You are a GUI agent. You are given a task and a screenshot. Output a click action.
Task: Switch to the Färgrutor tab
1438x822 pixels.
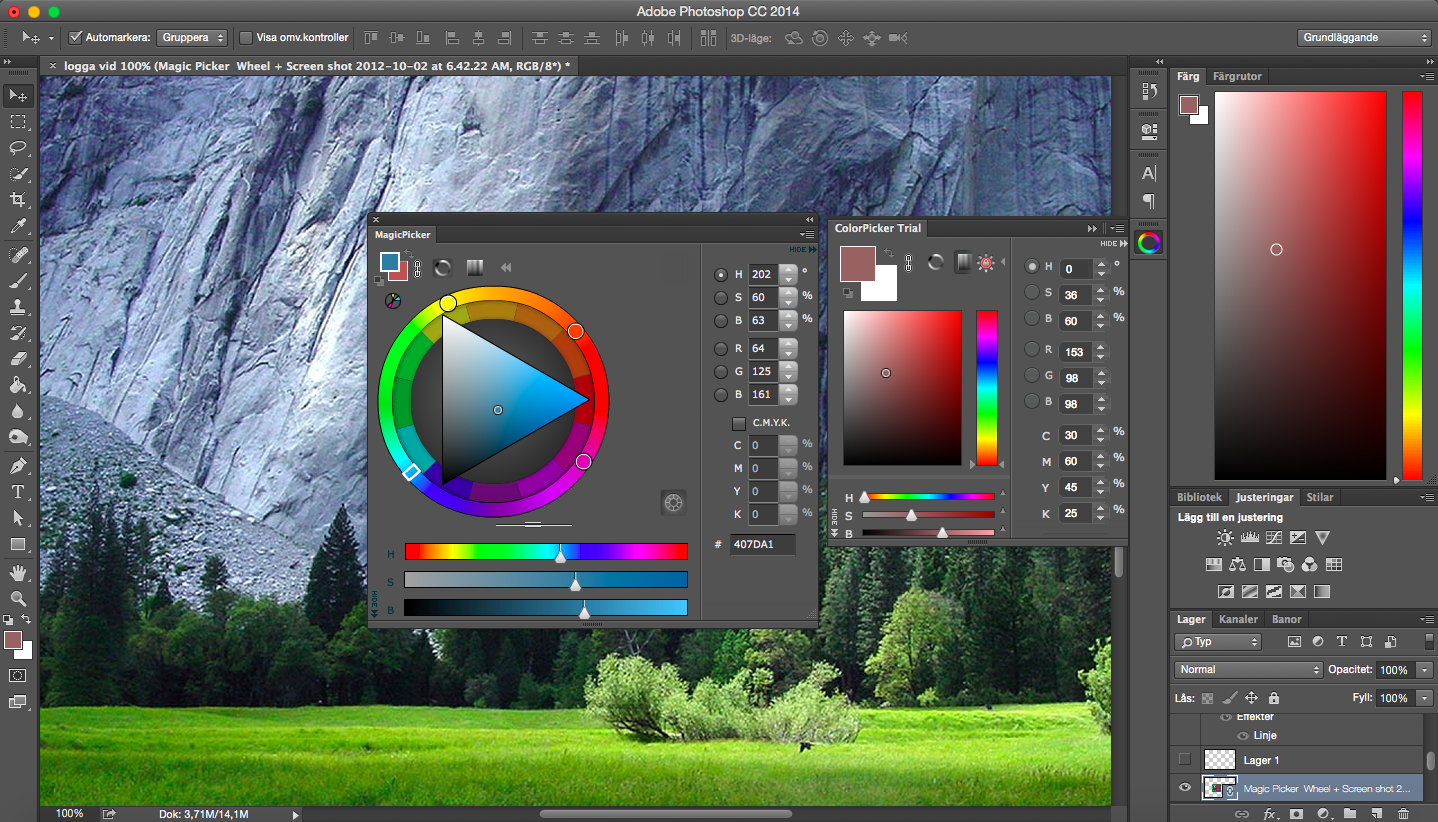point(1237,76)
